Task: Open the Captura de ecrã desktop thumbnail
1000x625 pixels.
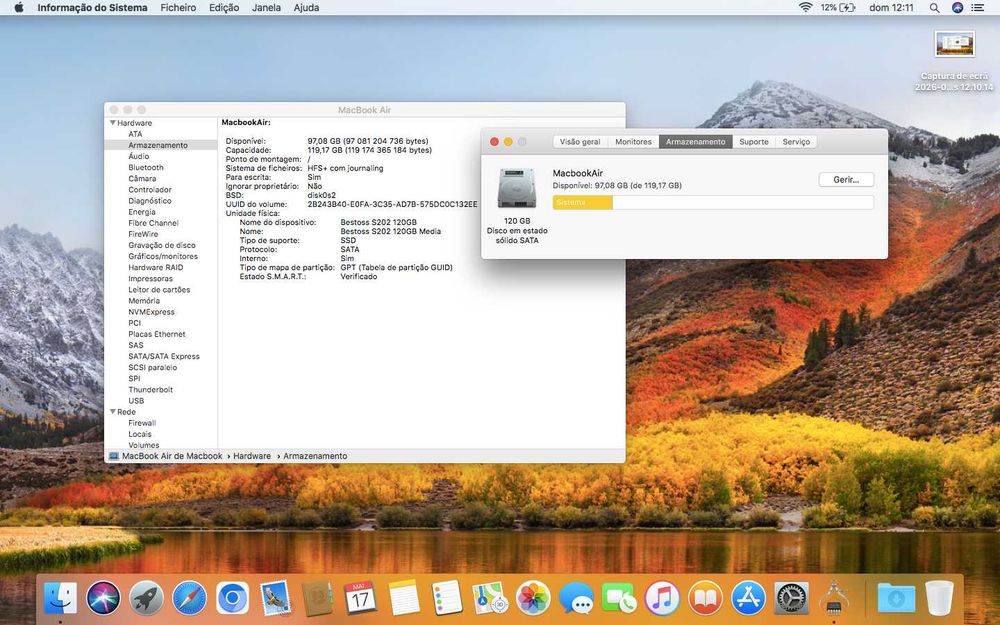Action: tap(954, 45)
